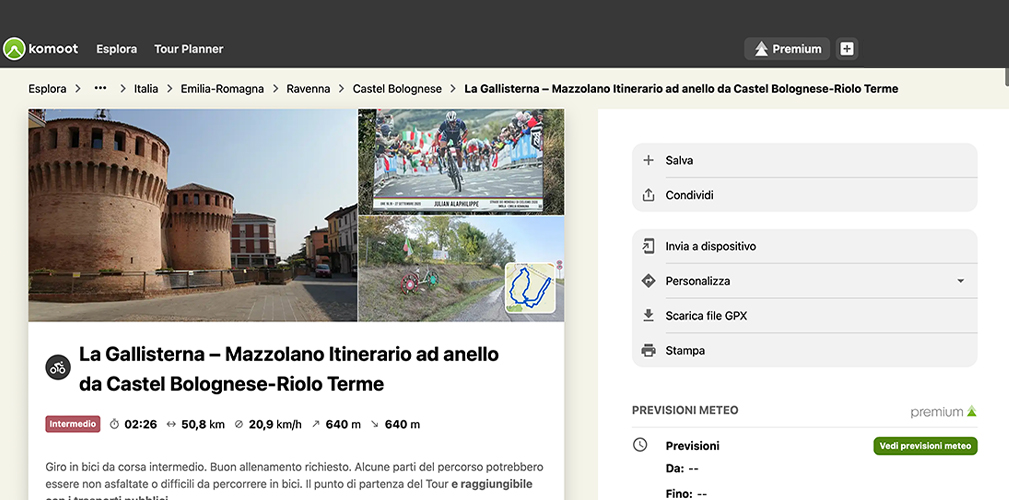Click the komoot logo icon
Image resolution: width=1009 pixels, height=500 pixels.
tap(15, 49)
